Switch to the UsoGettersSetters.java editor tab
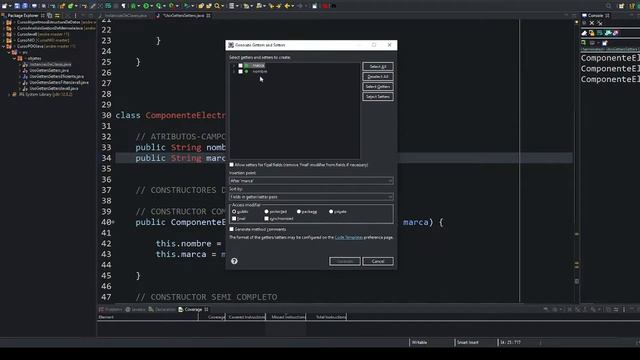Screen dimensions: 640x360 coord(183,16)
